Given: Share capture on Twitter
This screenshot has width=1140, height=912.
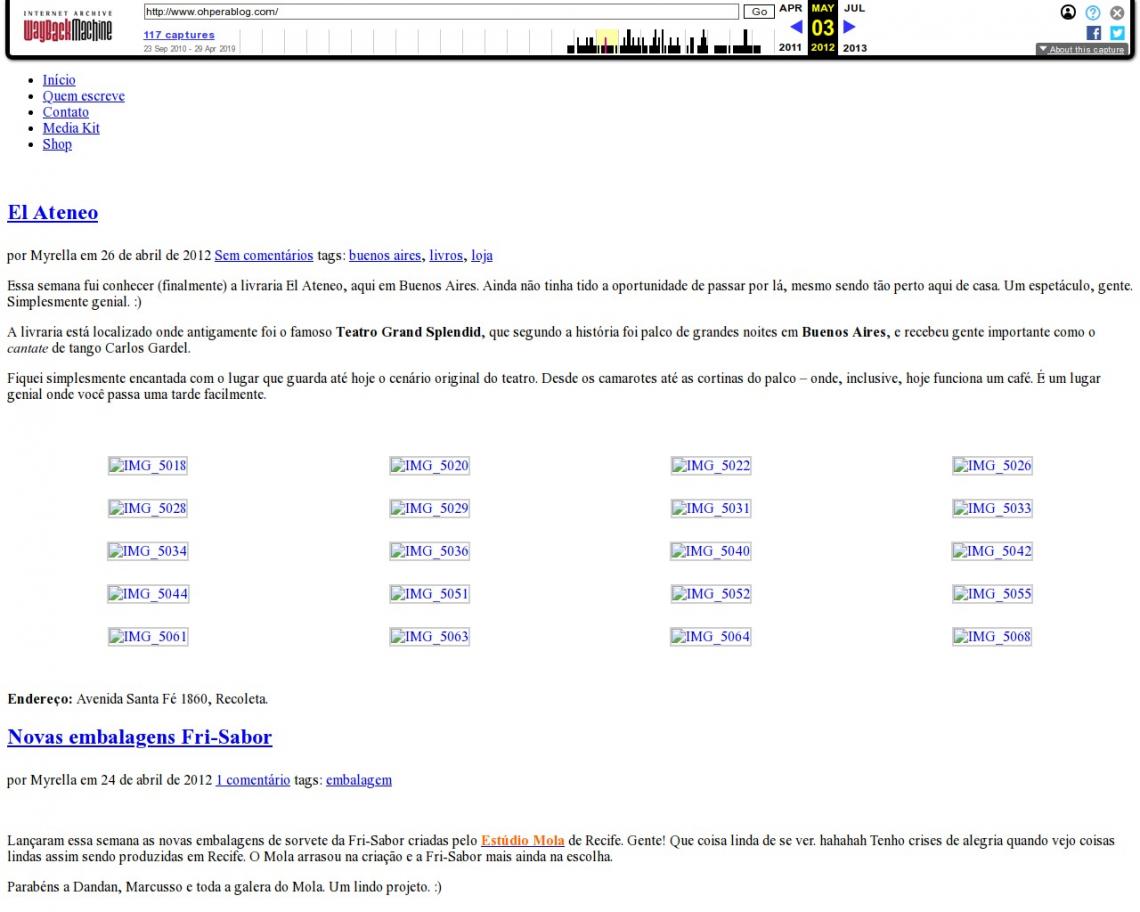Looking at the screenshot, I should coord(1117,33).
